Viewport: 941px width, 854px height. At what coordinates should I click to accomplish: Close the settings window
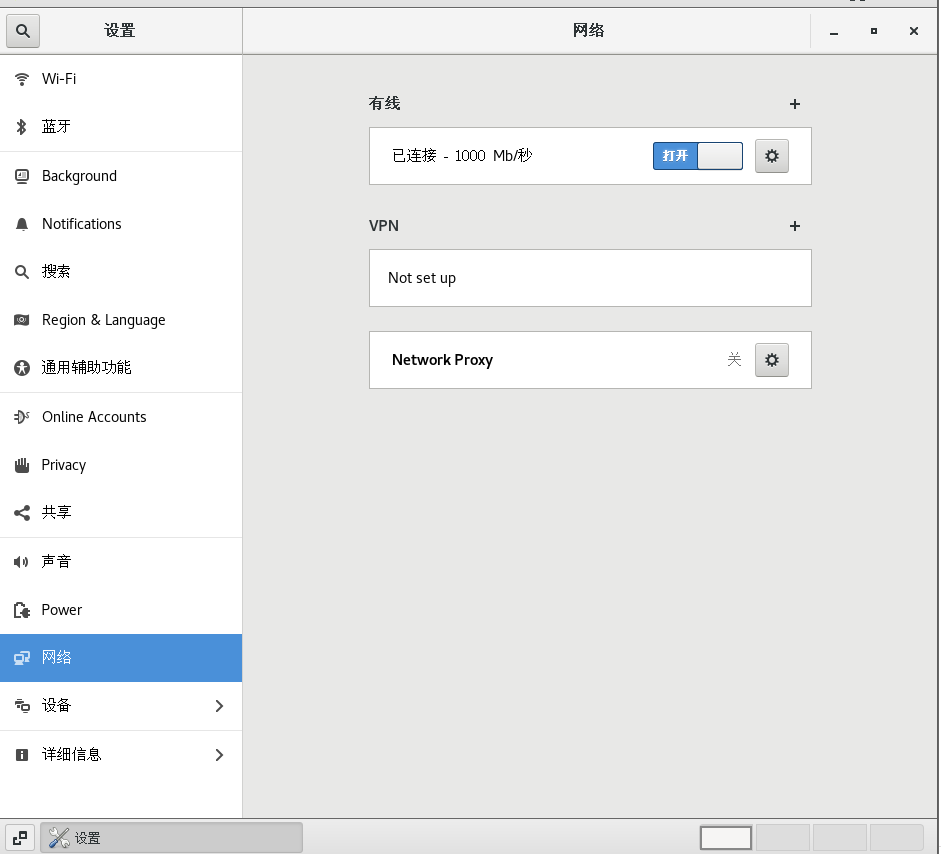point(913,31)
